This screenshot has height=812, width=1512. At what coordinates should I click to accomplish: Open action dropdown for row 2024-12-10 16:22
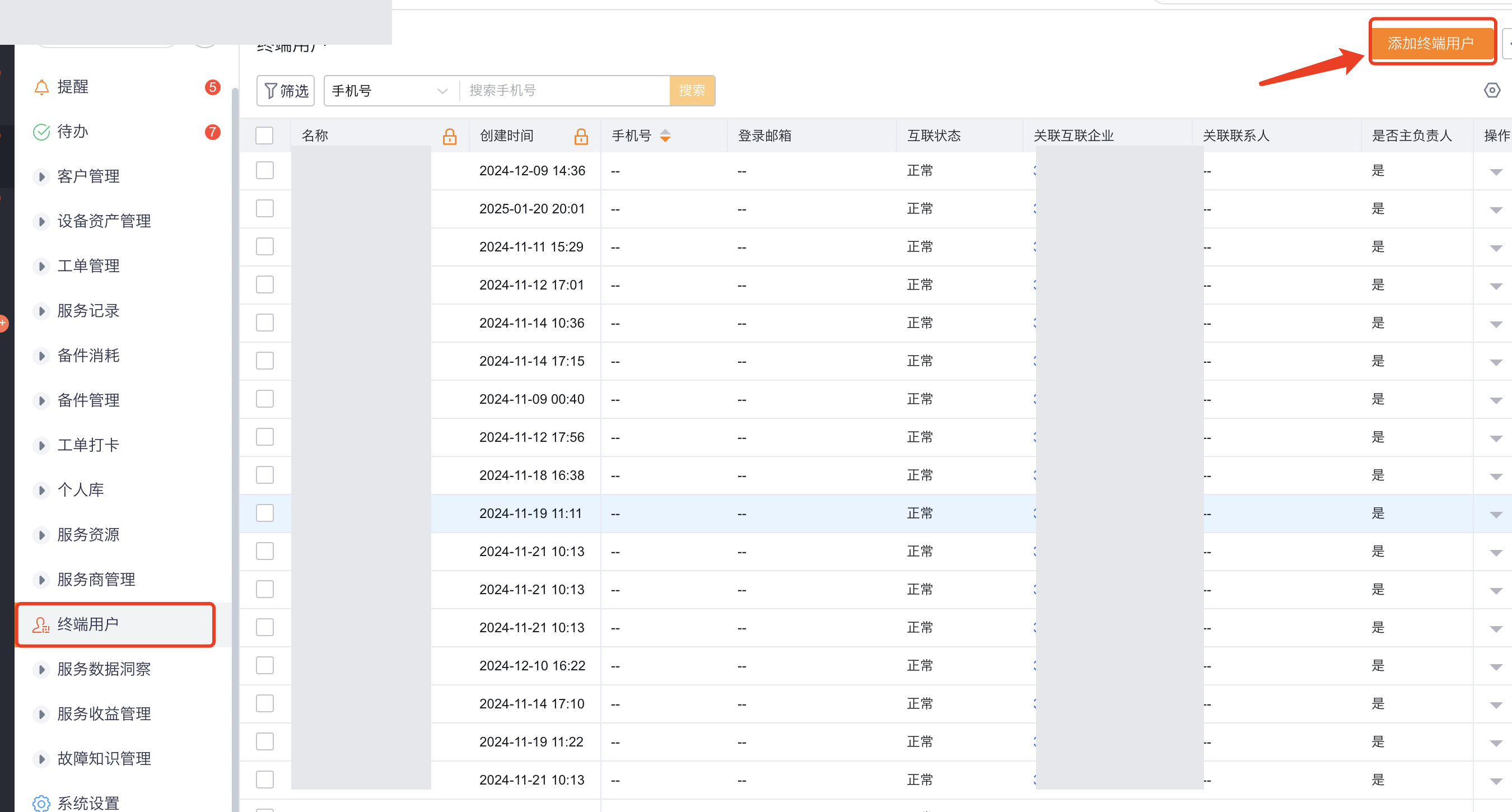point(1496,667)
